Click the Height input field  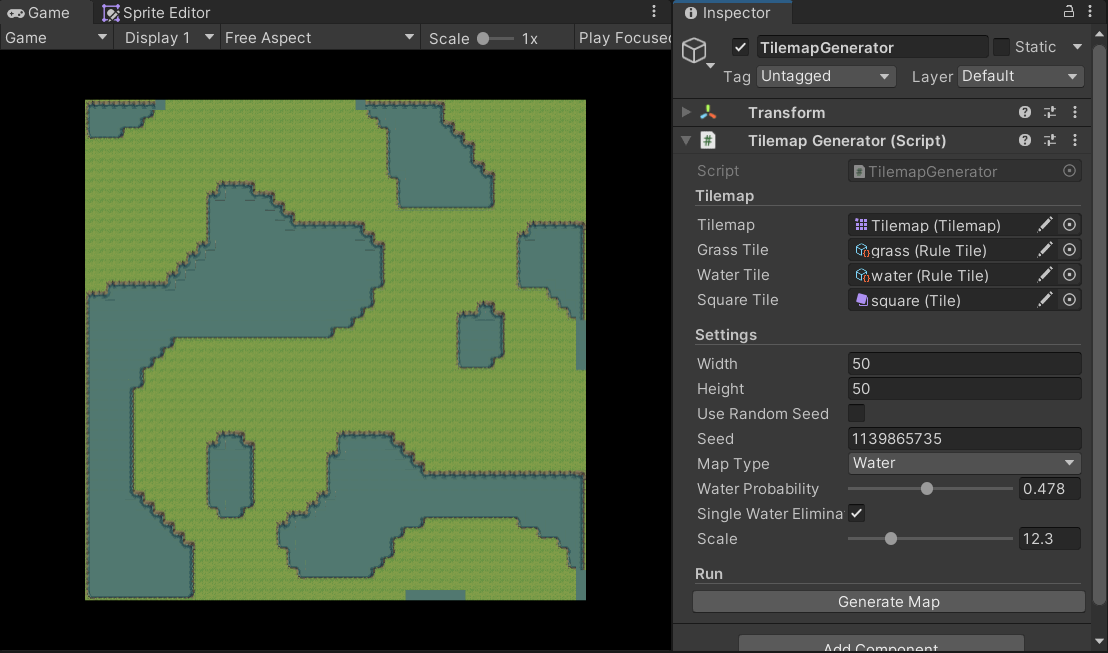point(964,389)
